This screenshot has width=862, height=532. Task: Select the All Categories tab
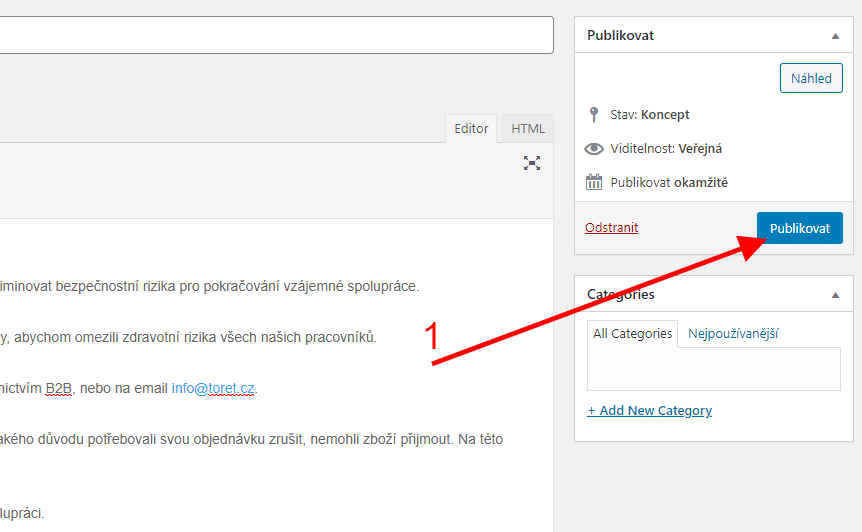pos(632,334)
